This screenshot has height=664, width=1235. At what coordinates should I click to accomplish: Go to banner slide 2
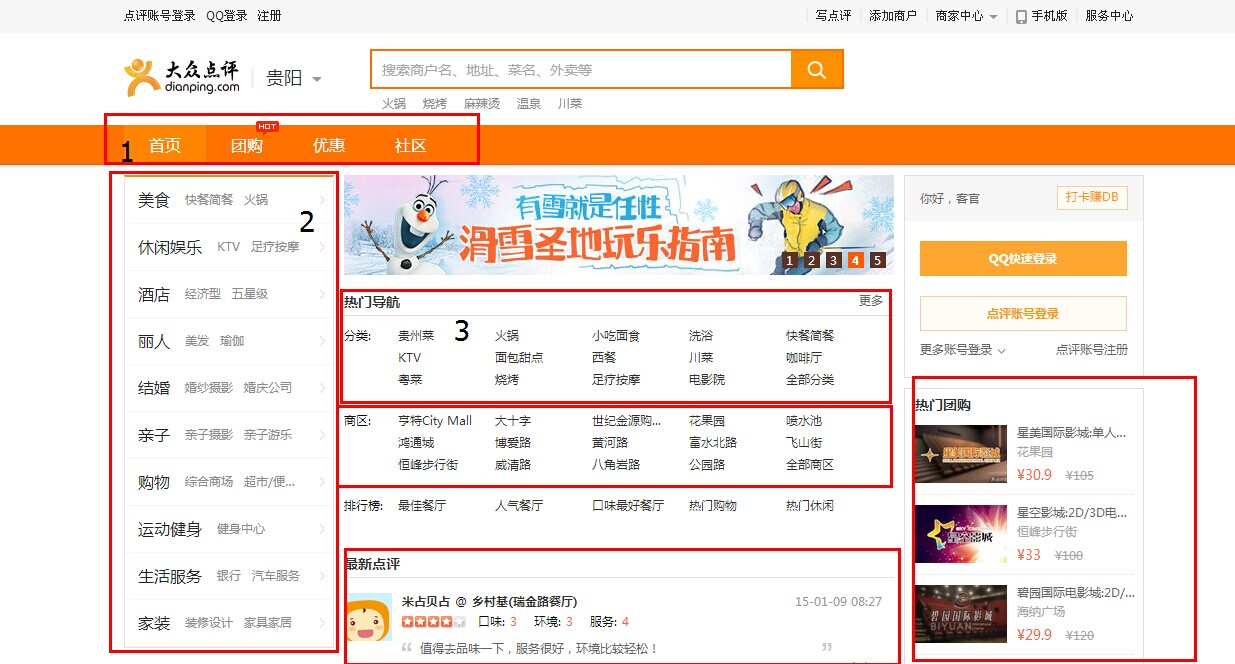[x=812, y=261]
